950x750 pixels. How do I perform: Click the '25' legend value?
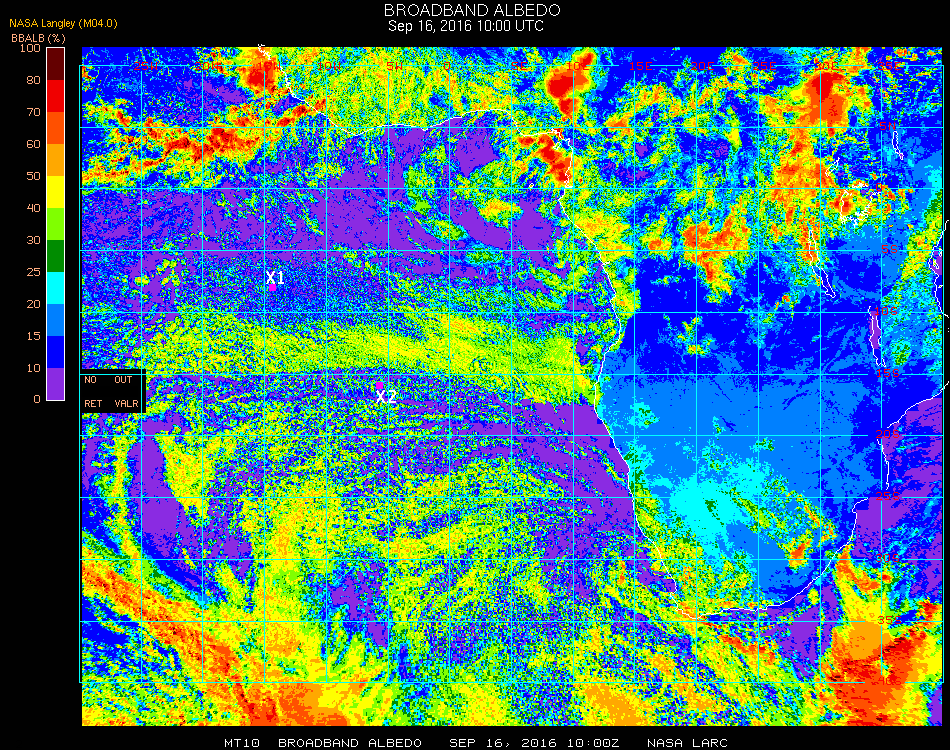point(33,272)
